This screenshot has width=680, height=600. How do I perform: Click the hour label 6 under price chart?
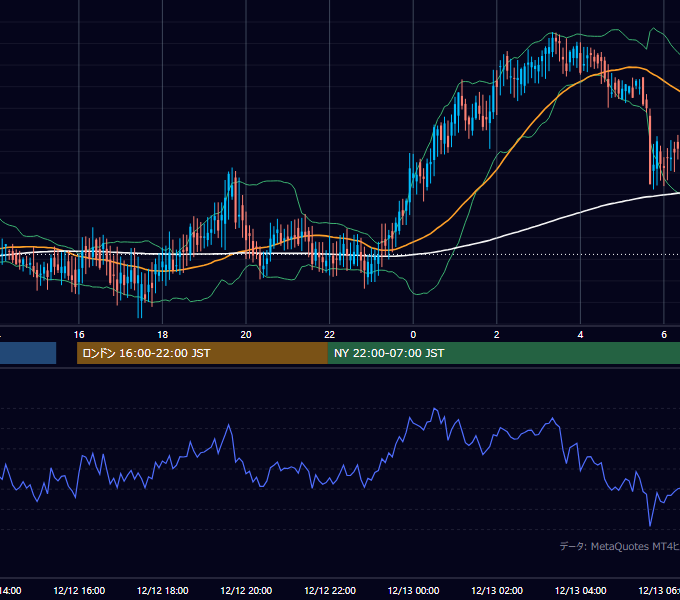click(664, 335)
